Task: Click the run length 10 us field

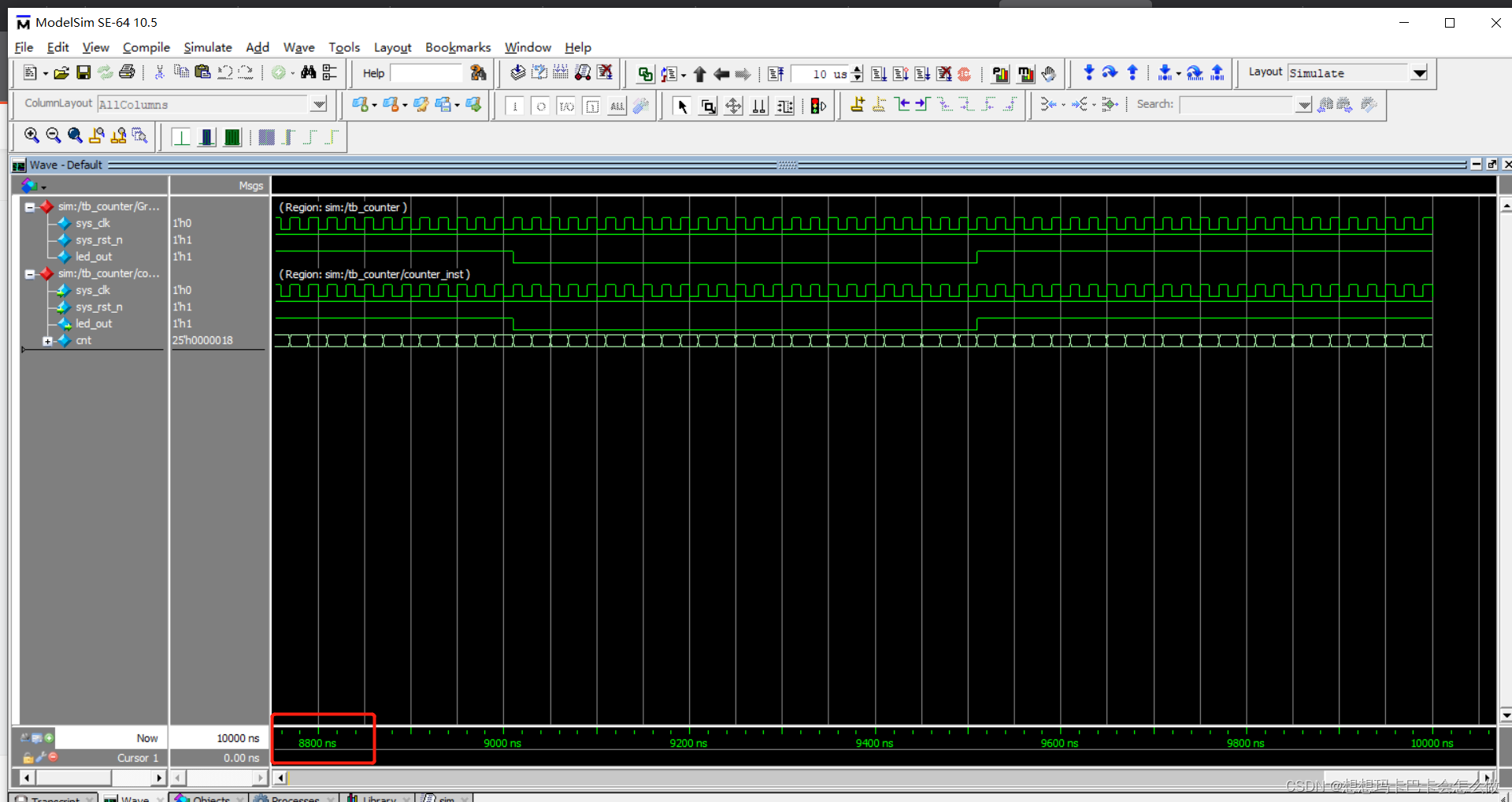Action: (x=820, y=74)
